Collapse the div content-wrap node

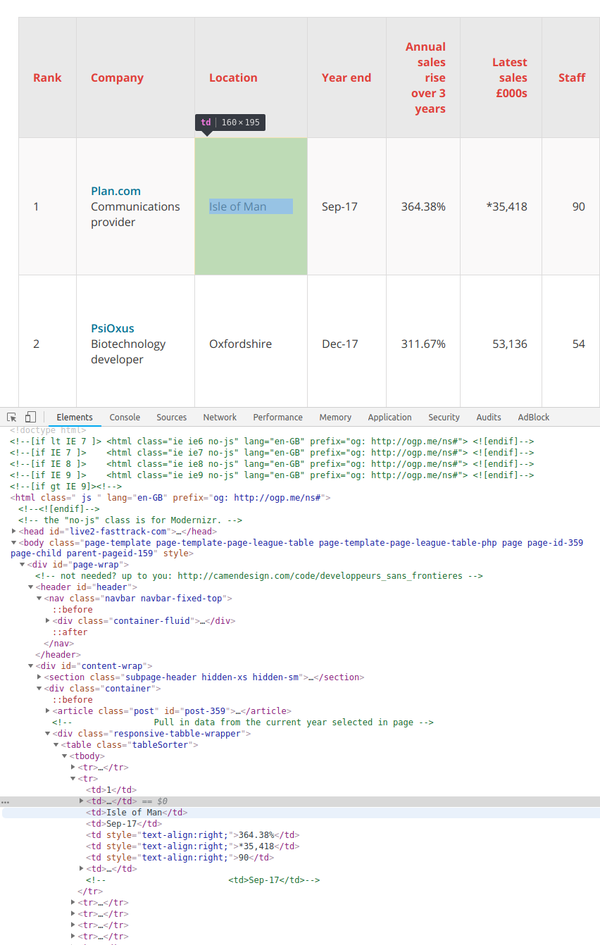coord(31,666)
